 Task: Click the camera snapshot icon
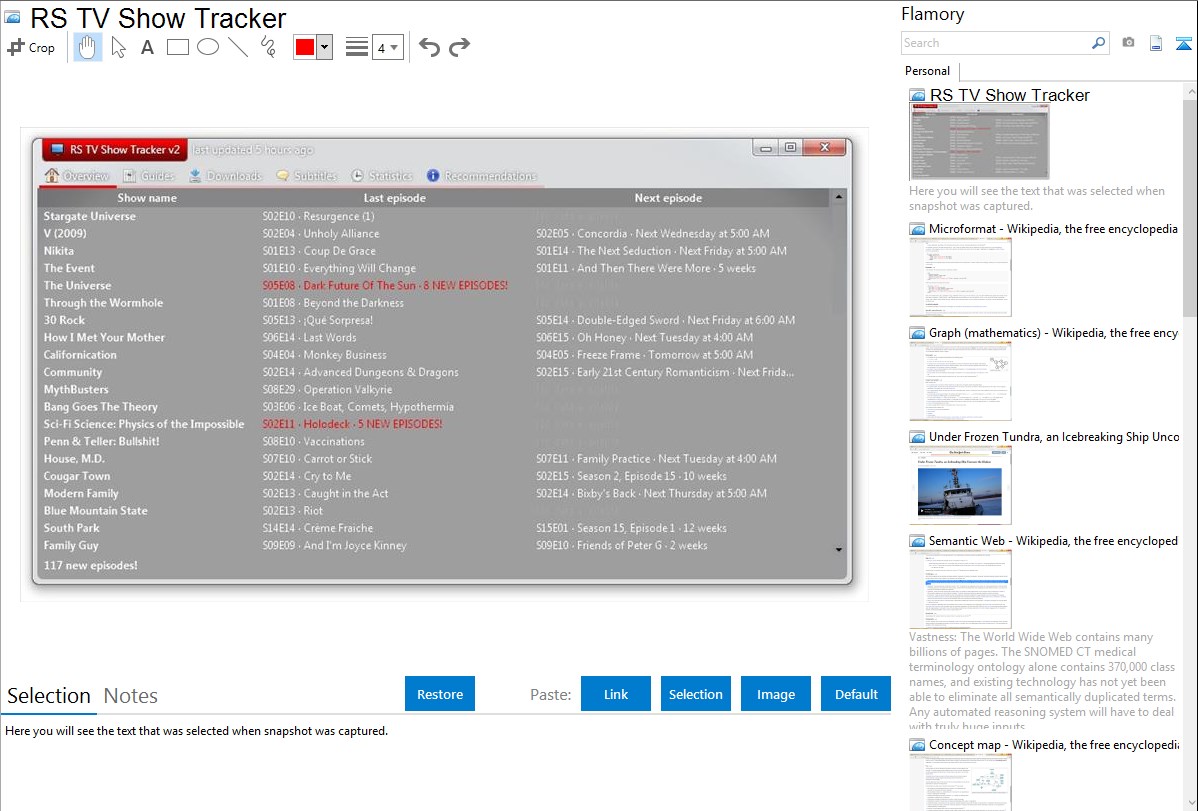pos(1128,43)
